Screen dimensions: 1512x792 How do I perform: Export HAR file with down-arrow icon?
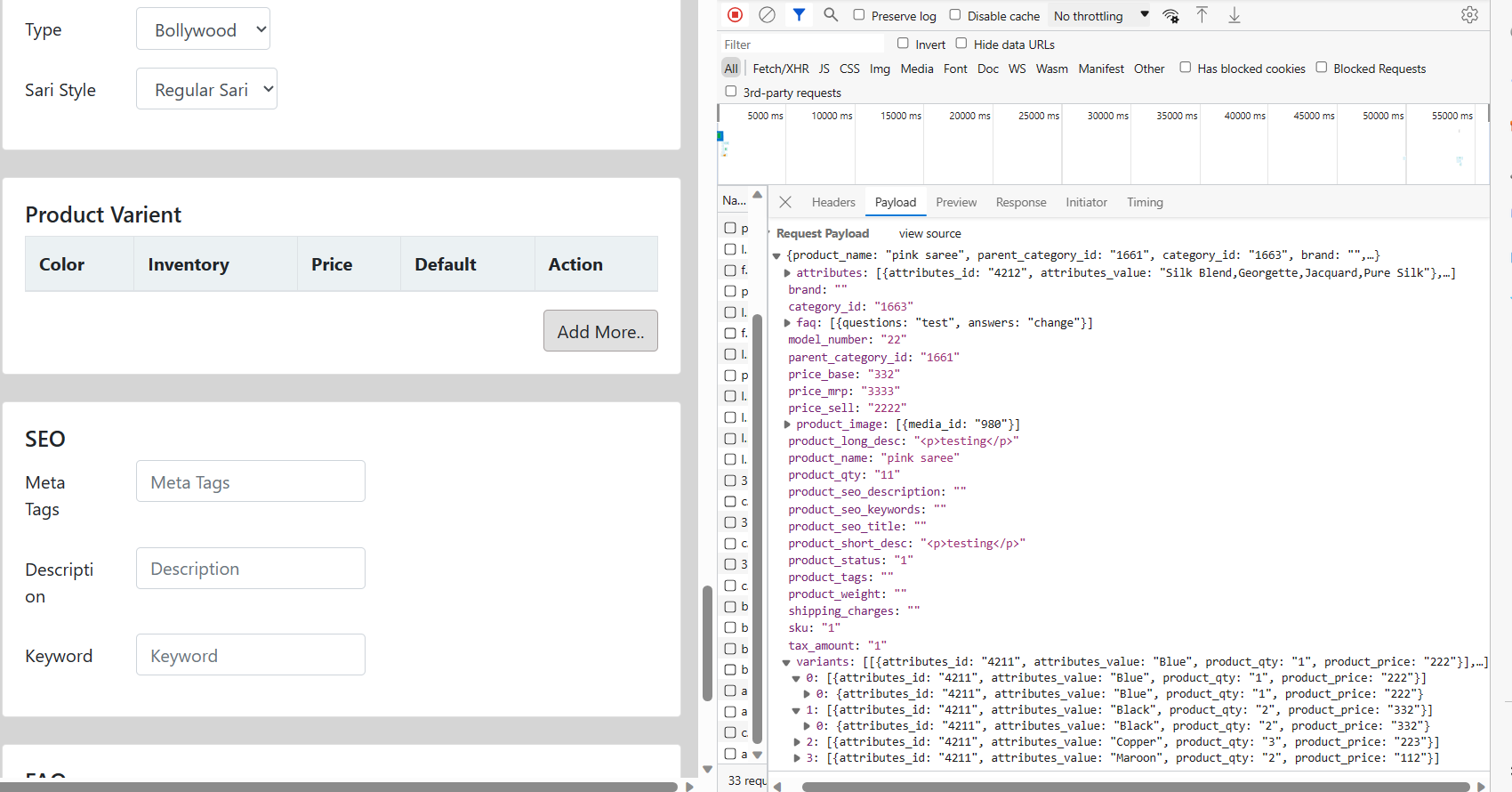(x=1235, y=14)
